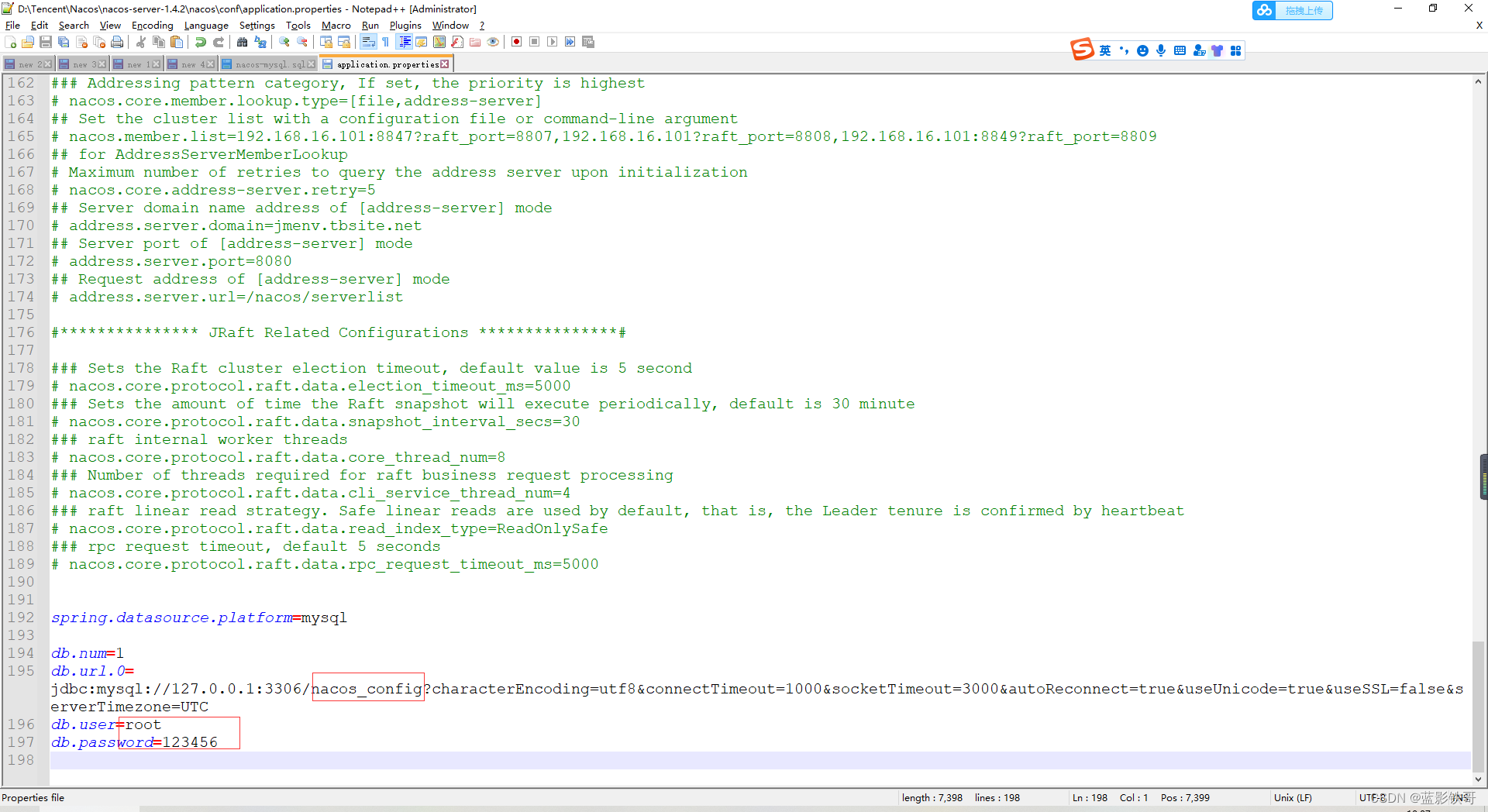Save the current file with Save icon
1488x812 pixels.
pos(46,42)
